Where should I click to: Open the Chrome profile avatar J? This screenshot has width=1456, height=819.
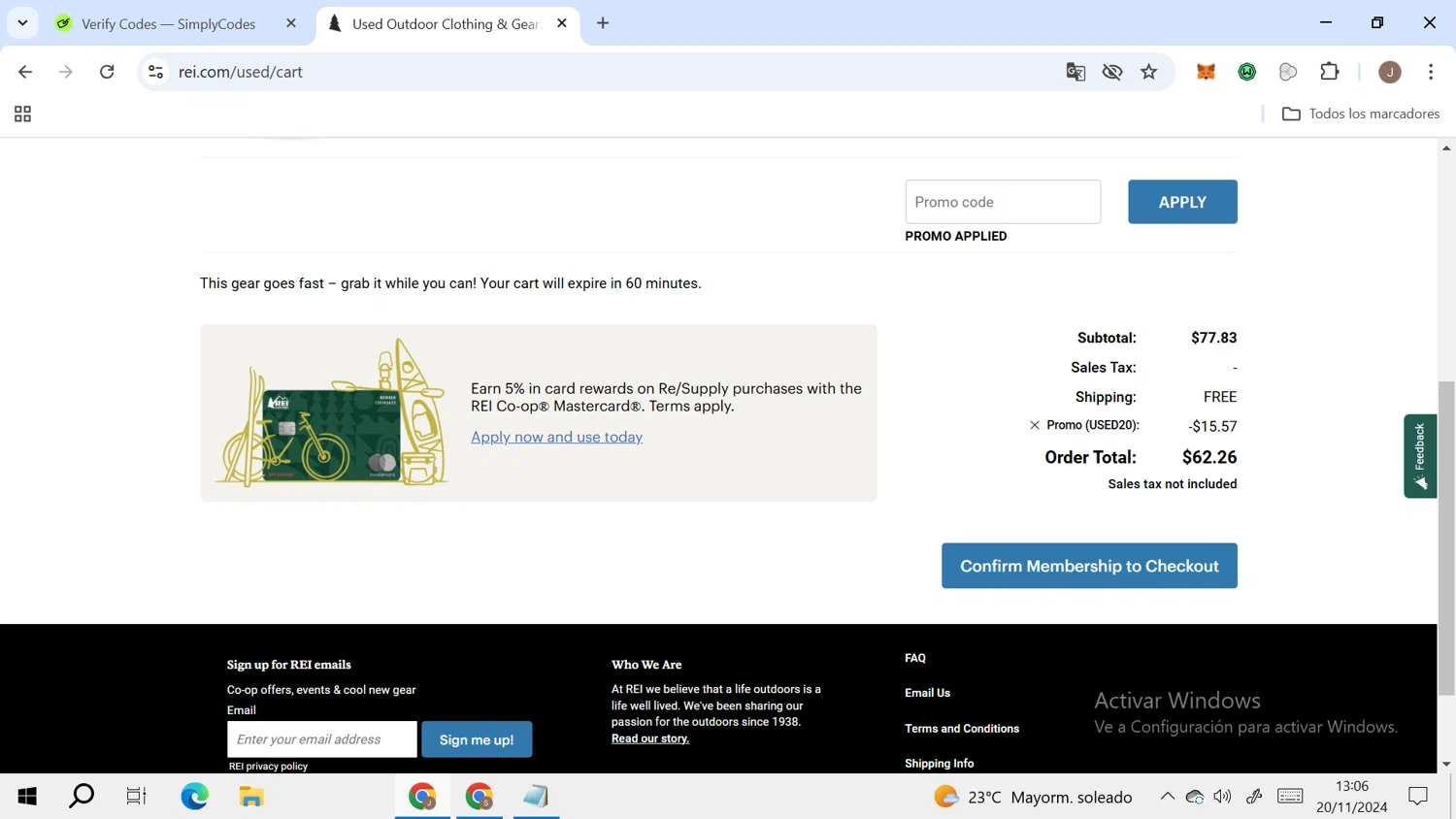point(1390,72)
